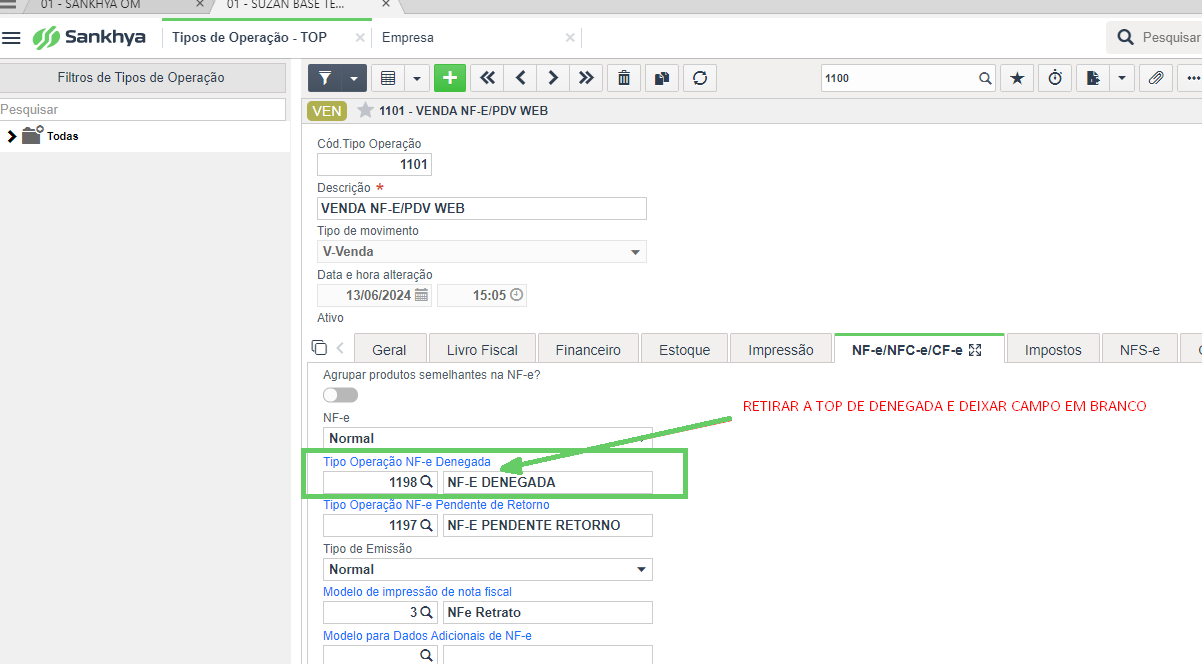The image size is (1202, 664).
Task: Go to the first record
Action: [487, 78]
